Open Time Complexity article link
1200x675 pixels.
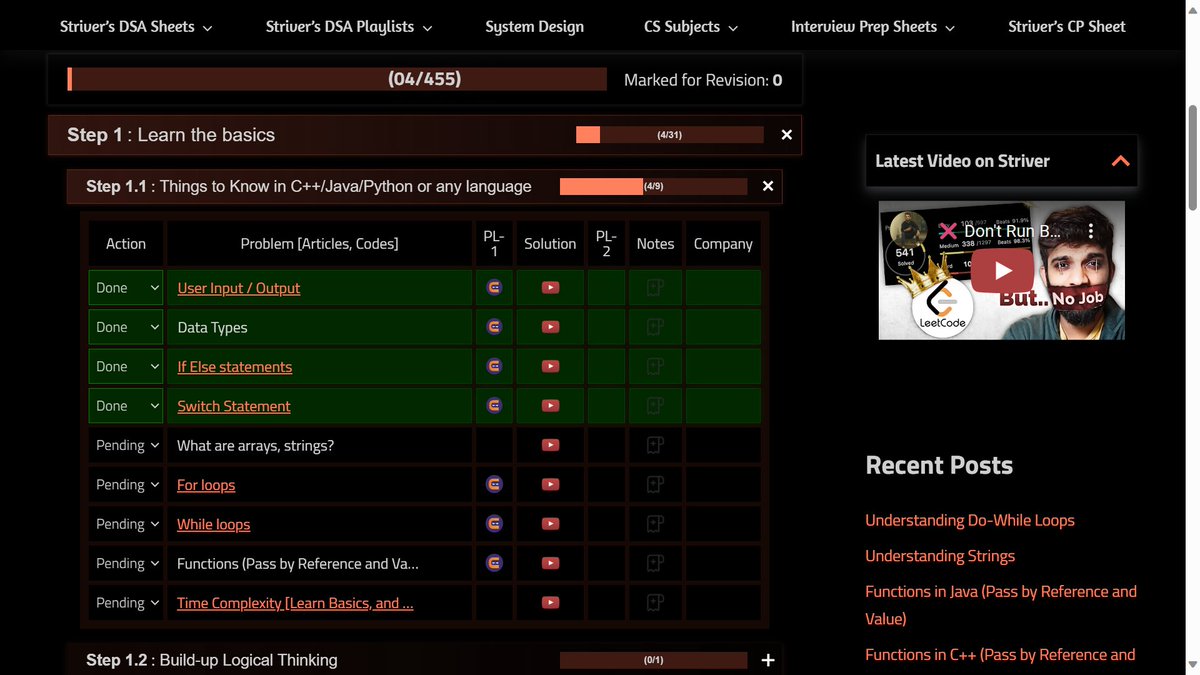[295, 603]
